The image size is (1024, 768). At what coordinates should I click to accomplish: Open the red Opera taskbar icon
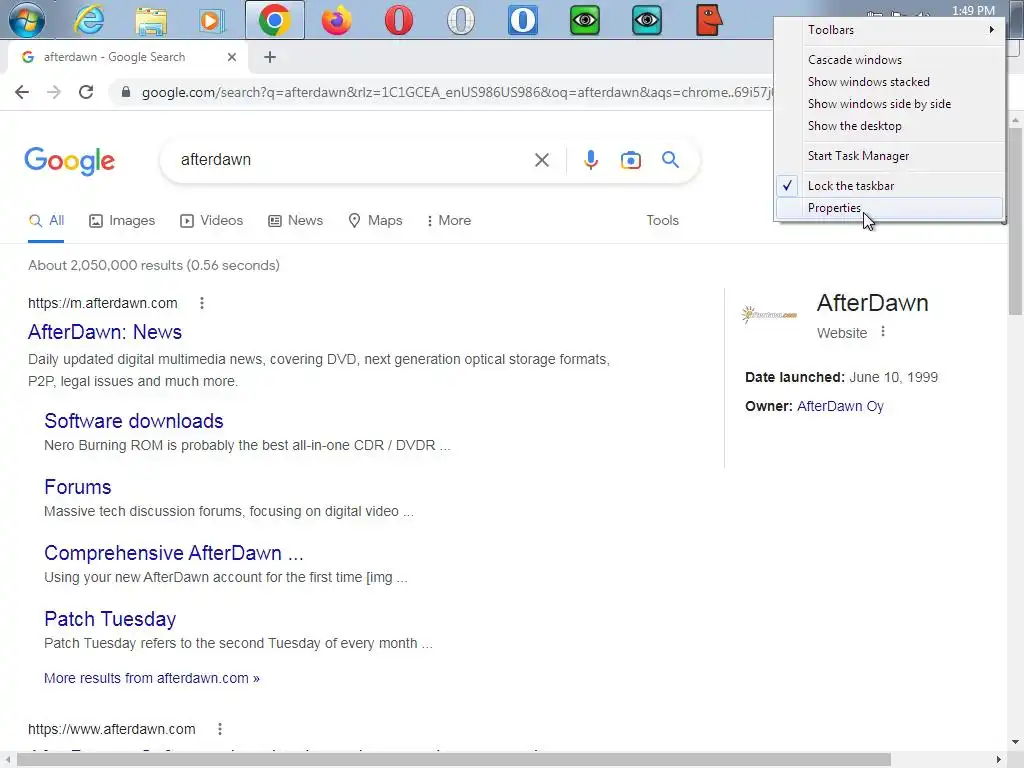coord(398,20)
